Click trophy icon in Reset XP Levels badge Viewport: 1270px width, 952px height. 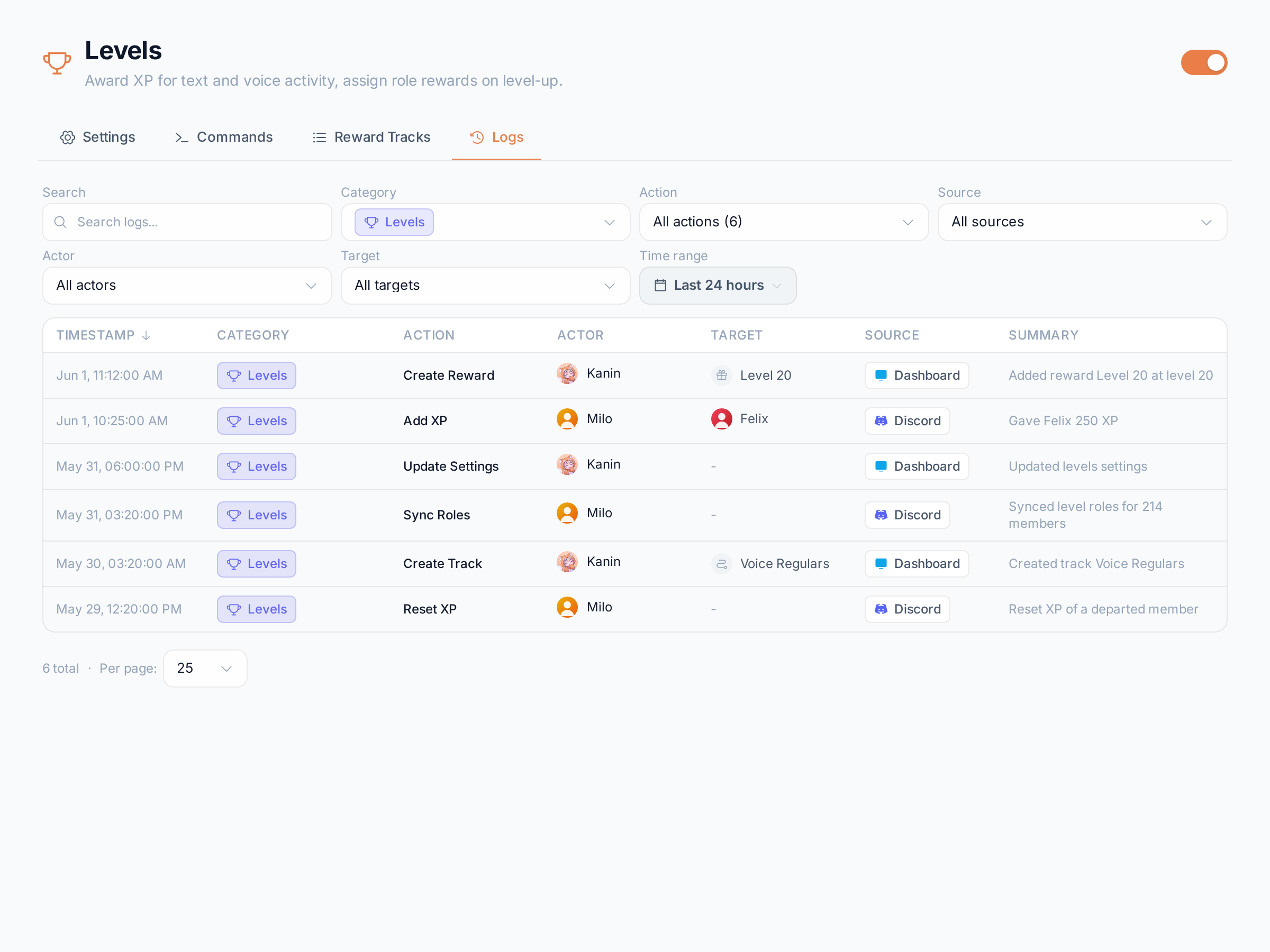(234, 609)
